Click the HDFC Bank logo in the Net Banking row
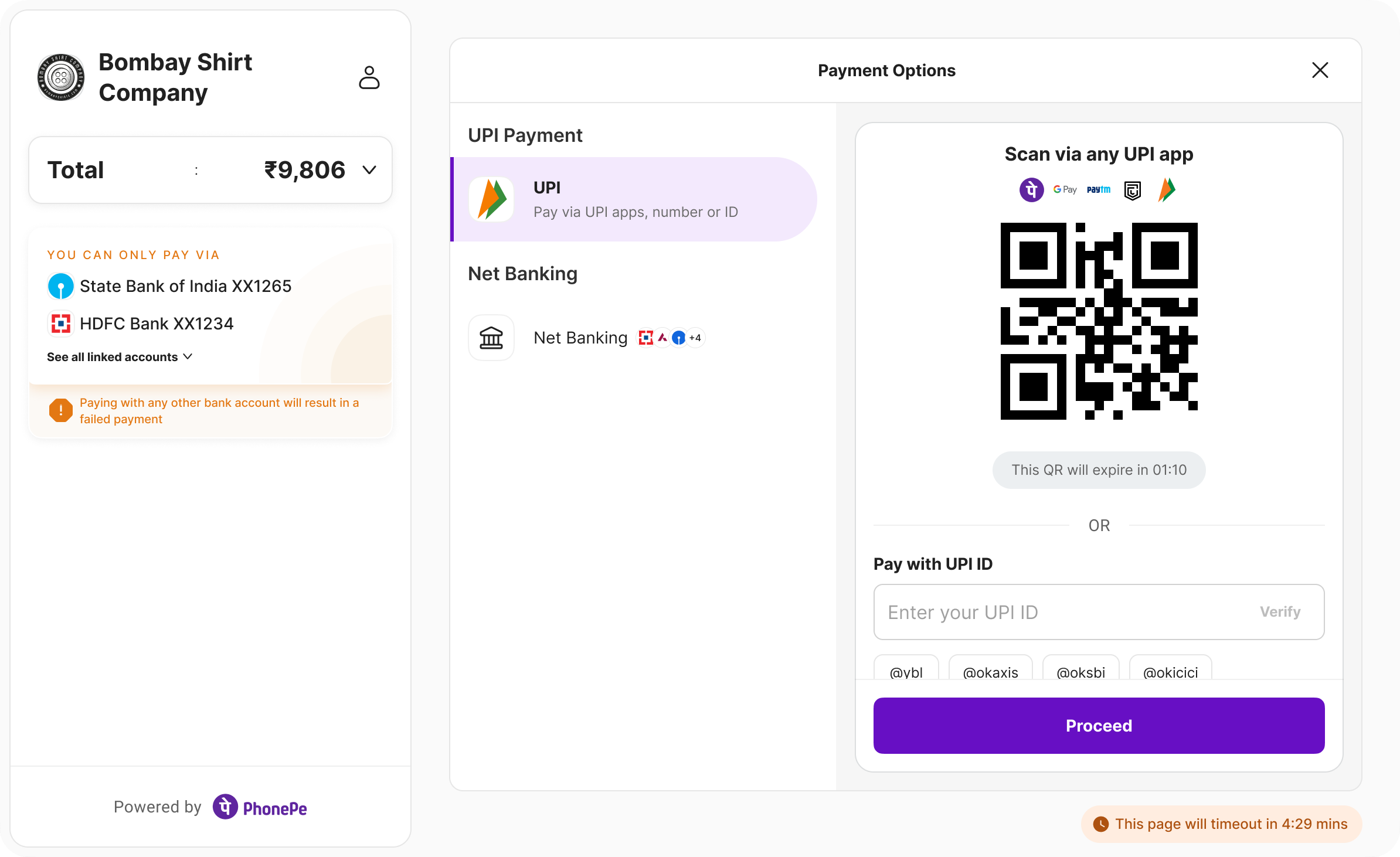 [x=647, y=338]
